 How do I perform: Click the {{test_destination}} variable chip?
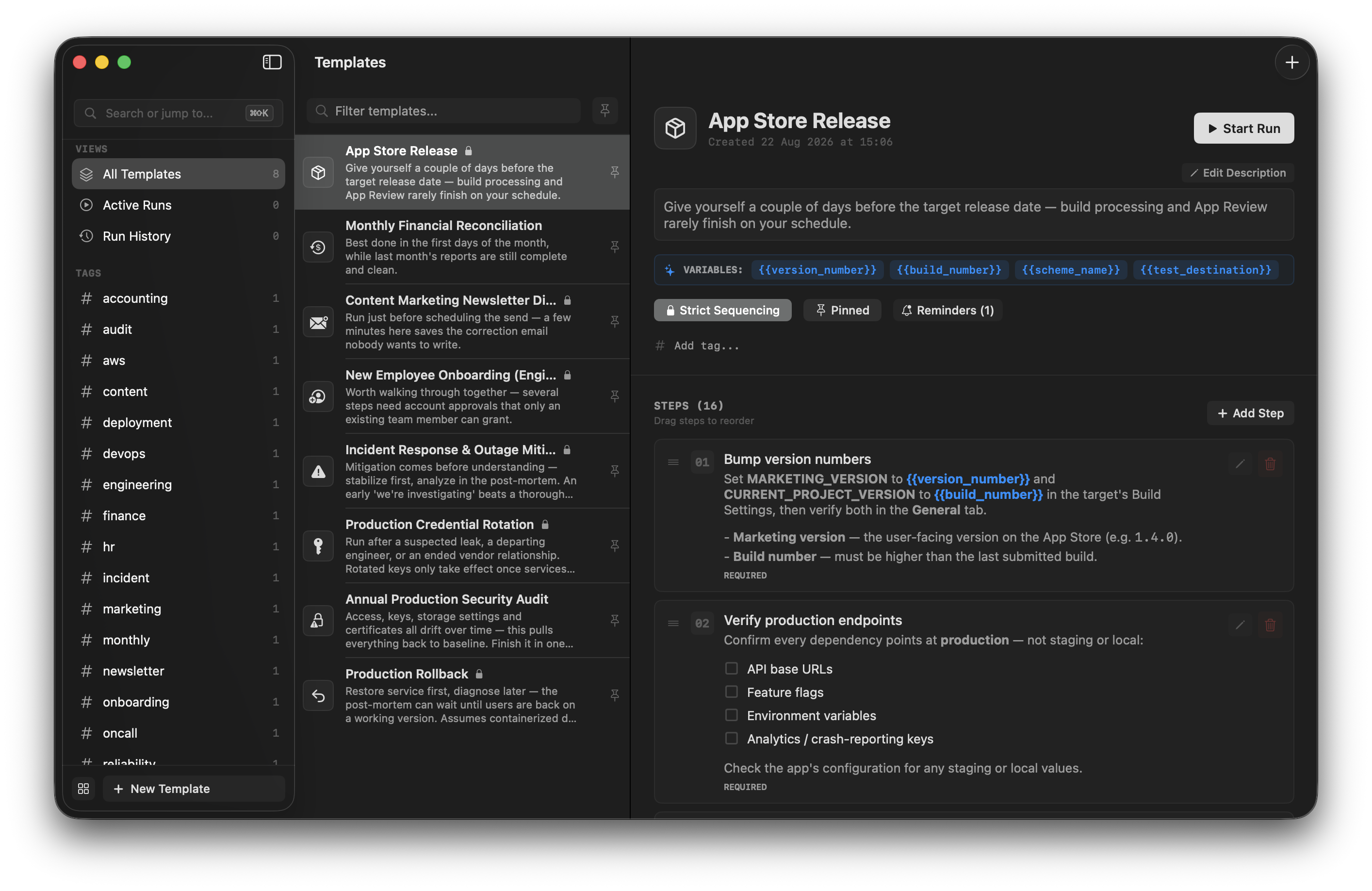tap(1206, 270)
